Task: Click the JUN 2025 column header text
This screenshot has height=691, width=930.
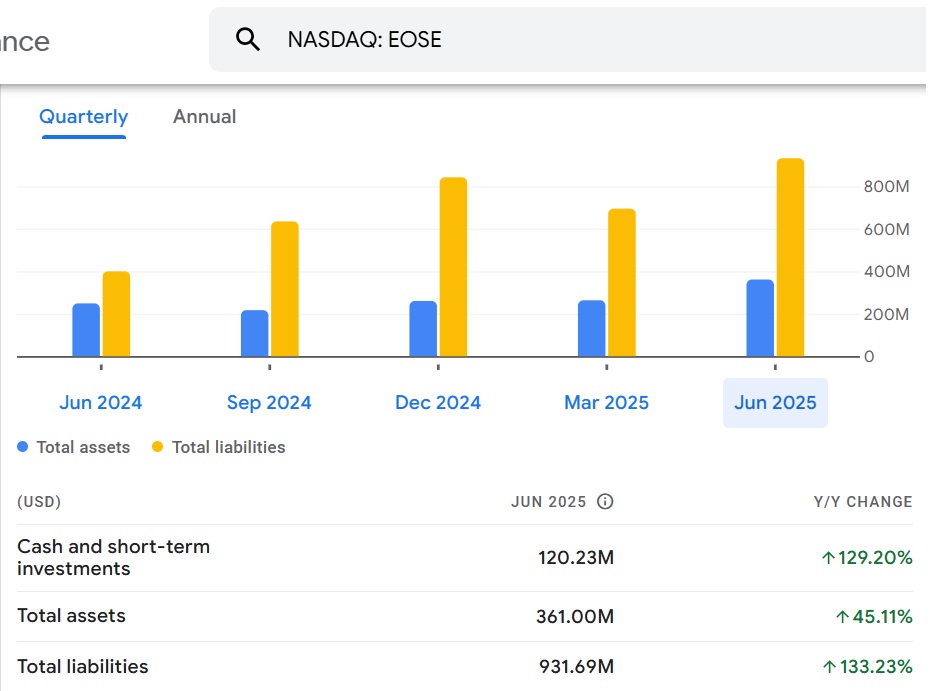Action: pos(549,502)
